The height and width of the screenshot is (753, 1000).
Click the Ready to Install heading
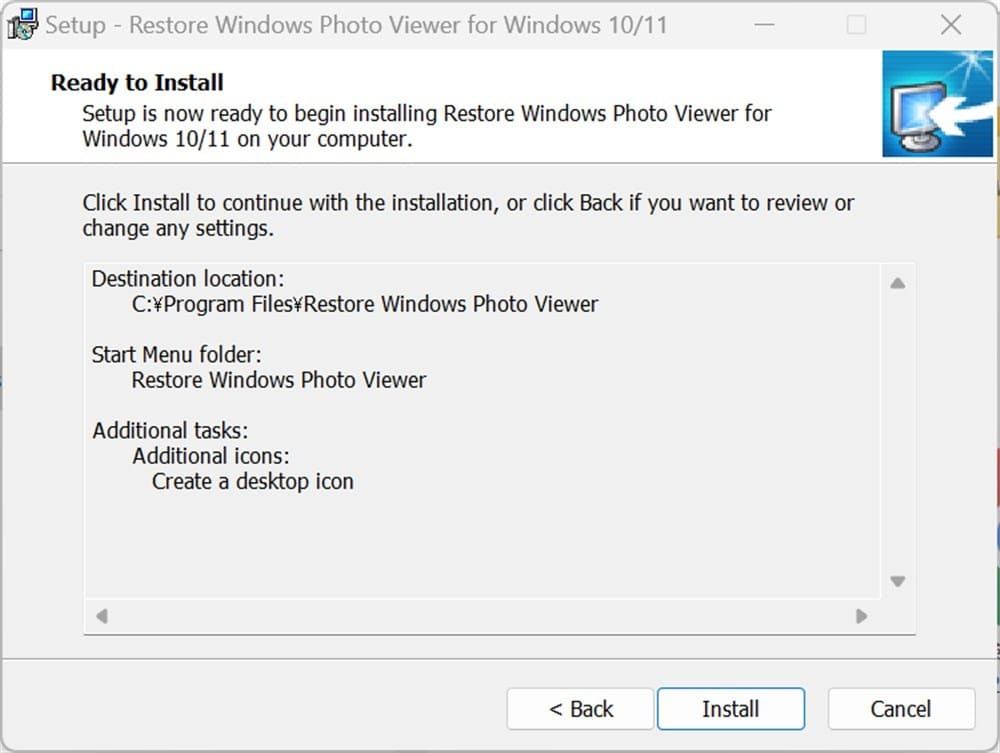(135, 83)
